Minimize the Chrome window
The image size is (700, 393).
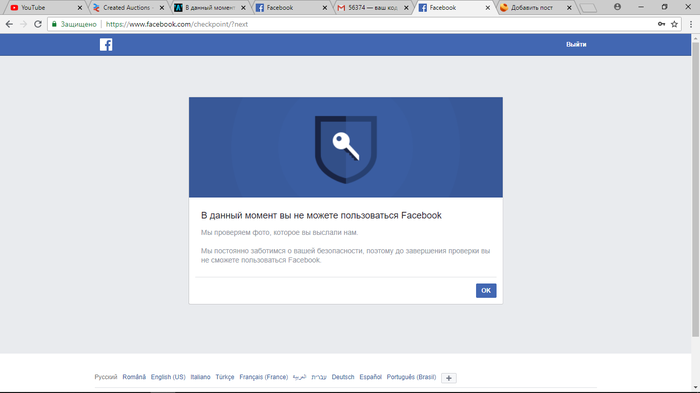click(x=641, y=7)
